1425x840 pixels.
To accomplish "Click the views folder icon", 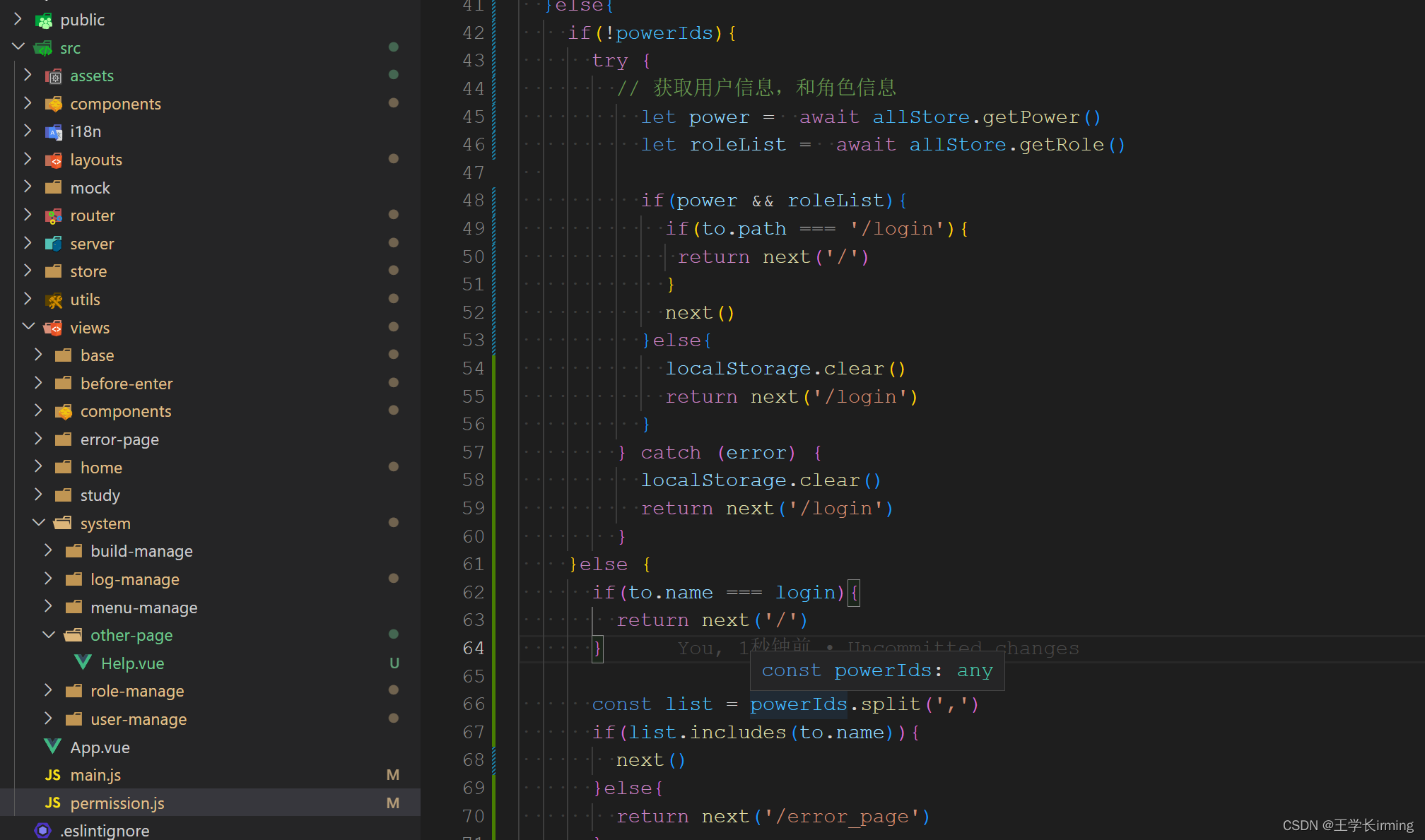I will (x=54, y=328).
